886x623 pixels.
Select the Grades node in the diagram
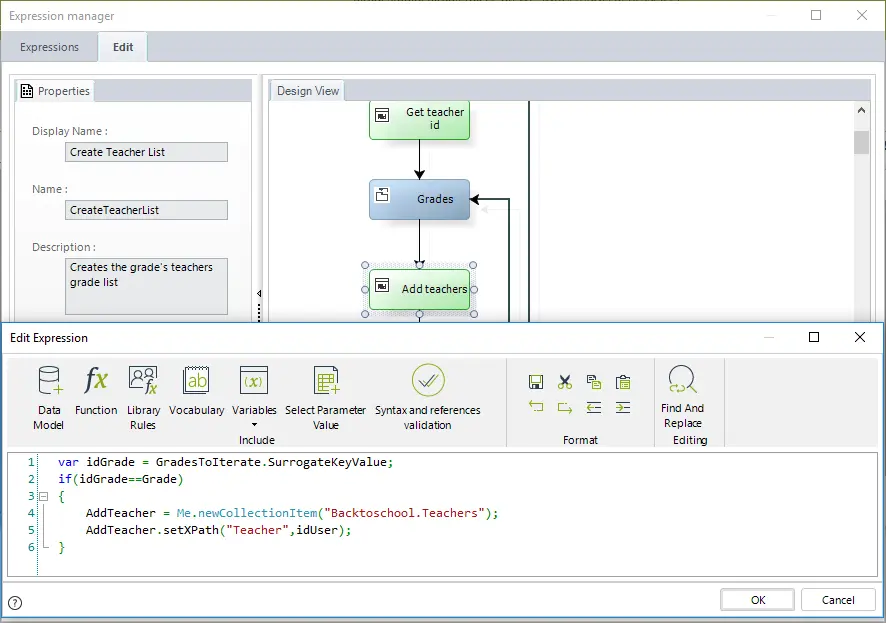tap(419, 199)
